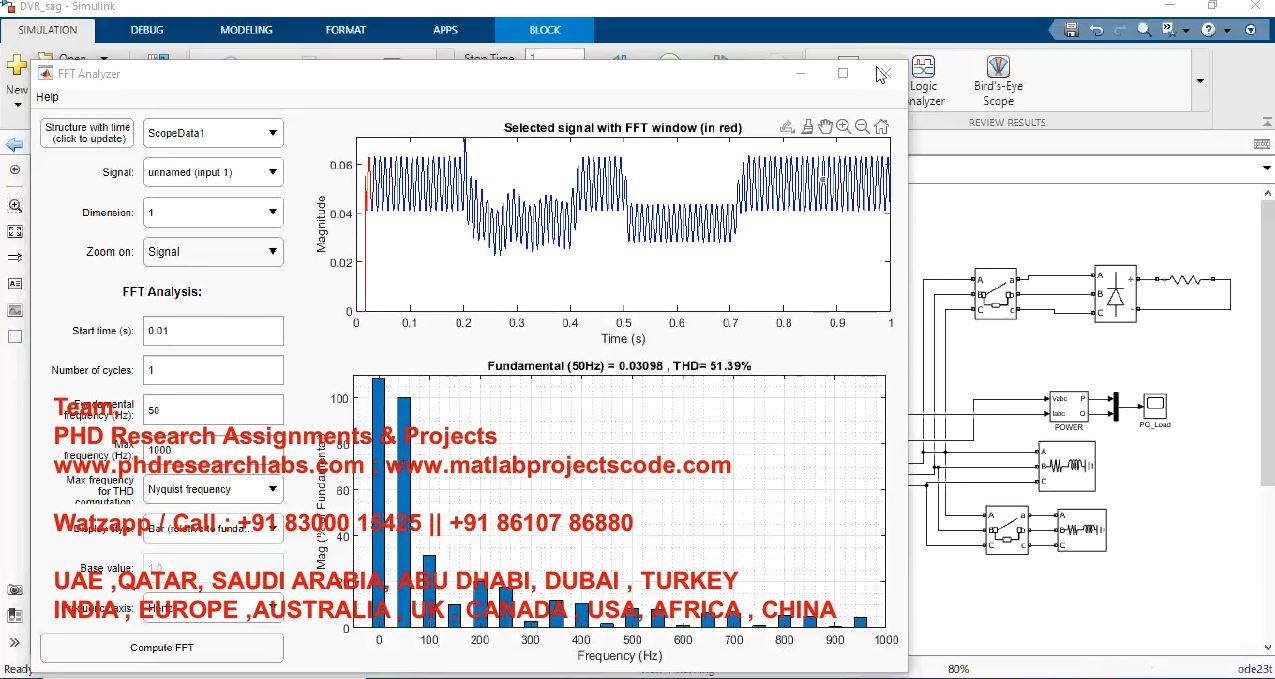Image resolution: width=1275 pixels, height=679 pixels.
Task: Expand the hidden palette chevron at bottom-left
Action: pyautogui.click(x=15, y=642)
